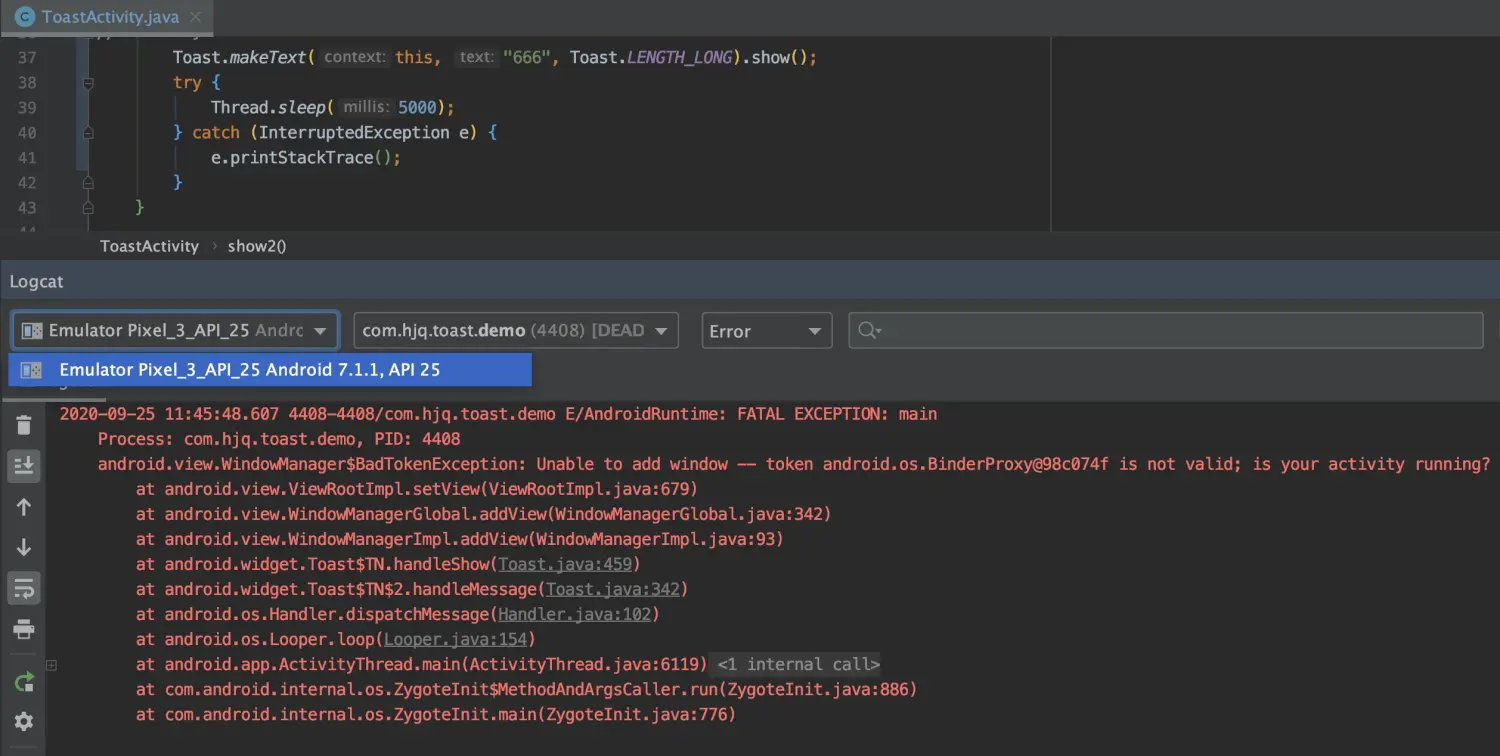Expand the <1 internal call> fold label
This screenshot has width=1500, height=756.
tap(799, 665)
